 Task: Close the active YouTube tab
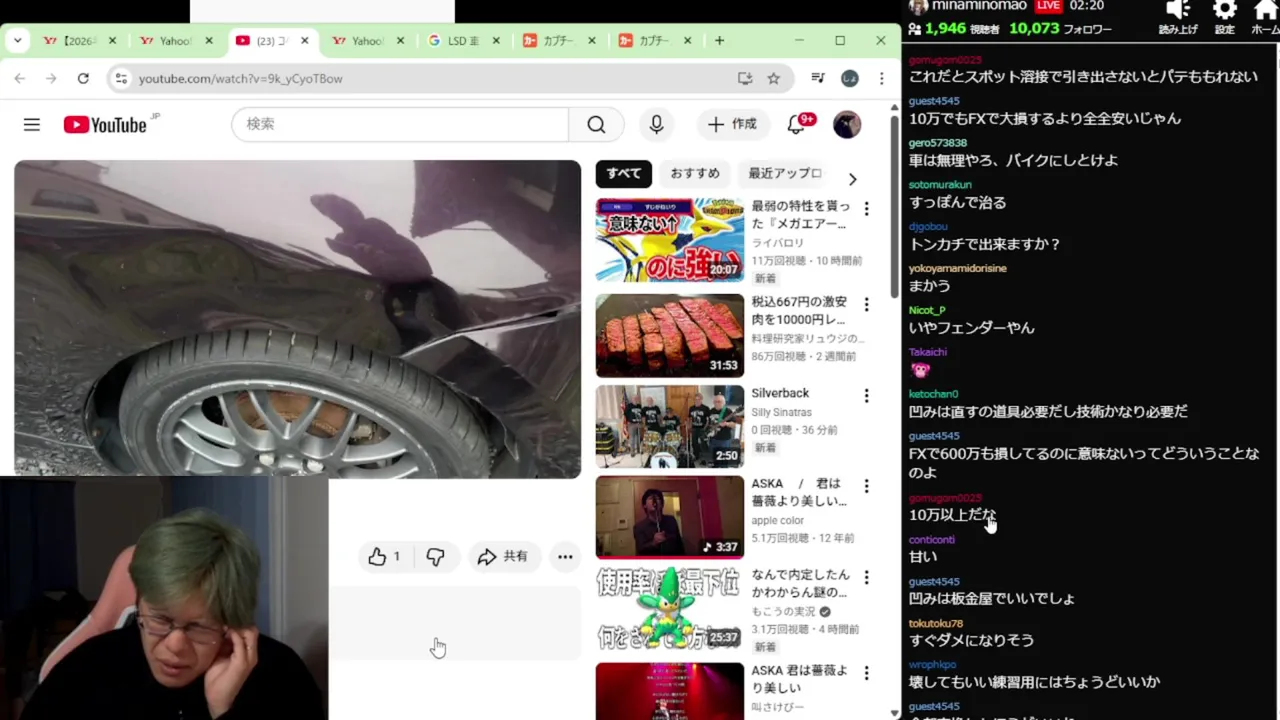pos(305,41)
